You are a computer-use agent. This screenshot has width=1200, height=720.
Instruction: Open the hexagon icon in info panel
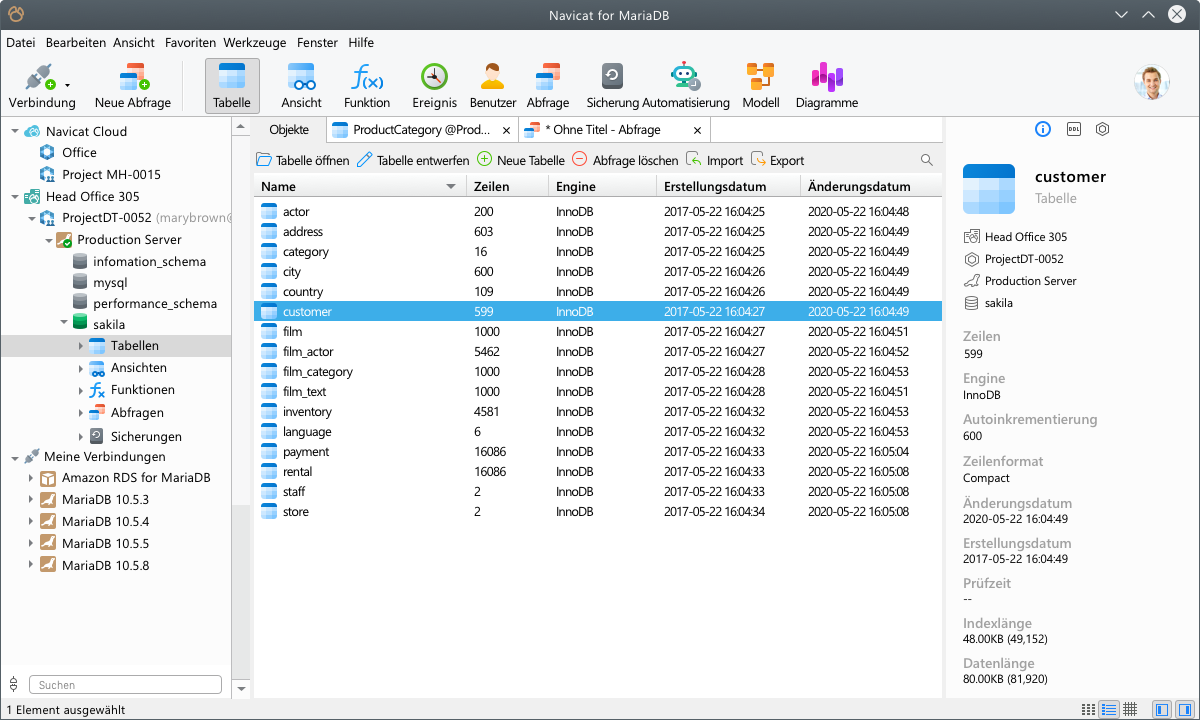tap(1102, 129)
